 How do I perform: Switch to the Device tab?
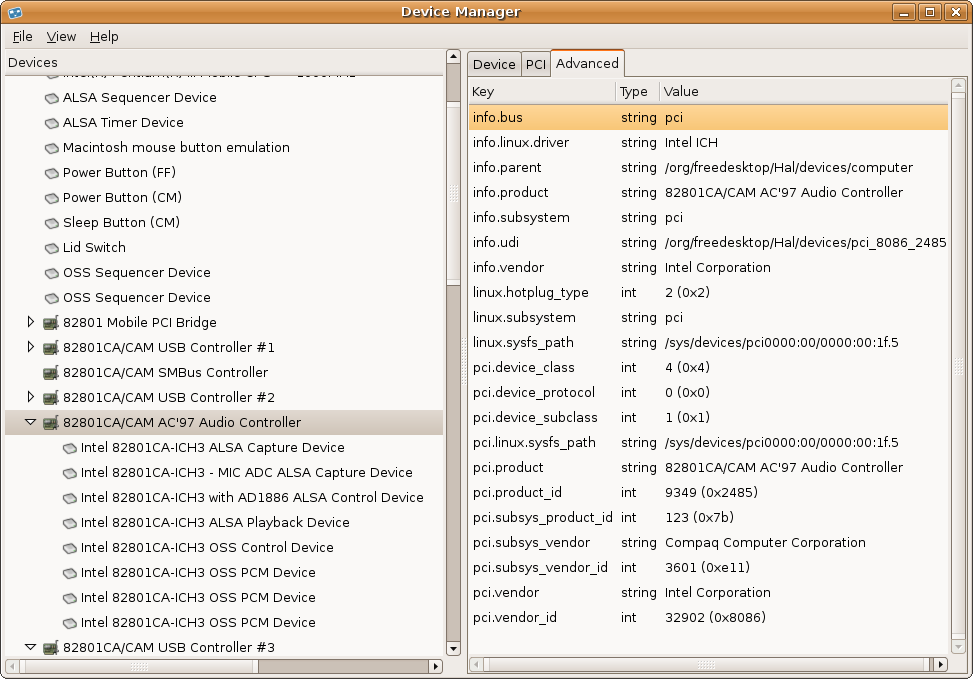coord(494,64)
